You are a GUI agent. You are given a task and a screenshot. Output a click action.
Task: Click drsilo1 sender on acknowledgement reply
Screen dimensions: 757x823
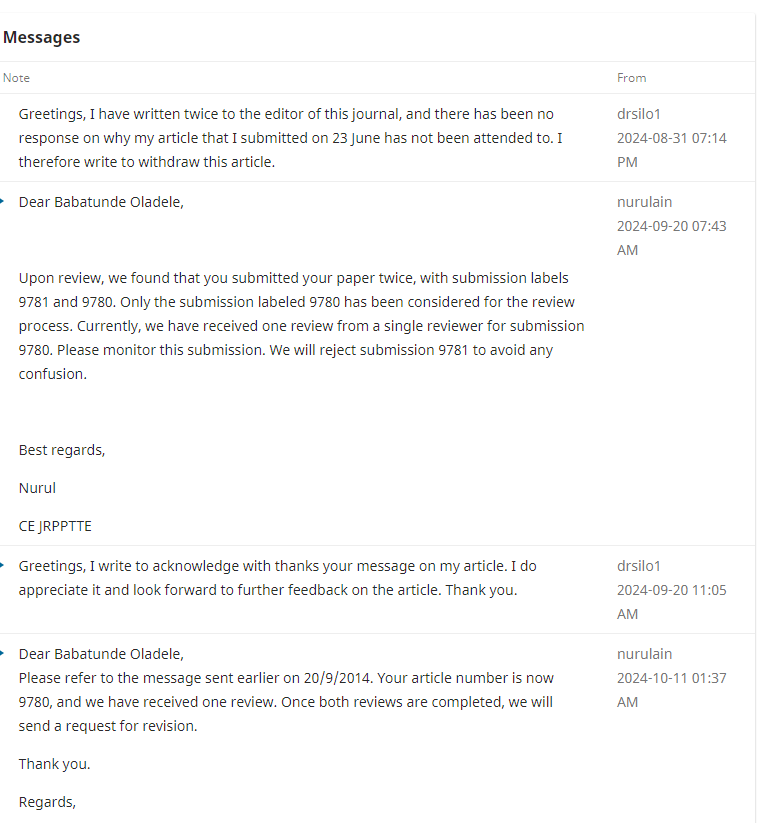(639, 566)
